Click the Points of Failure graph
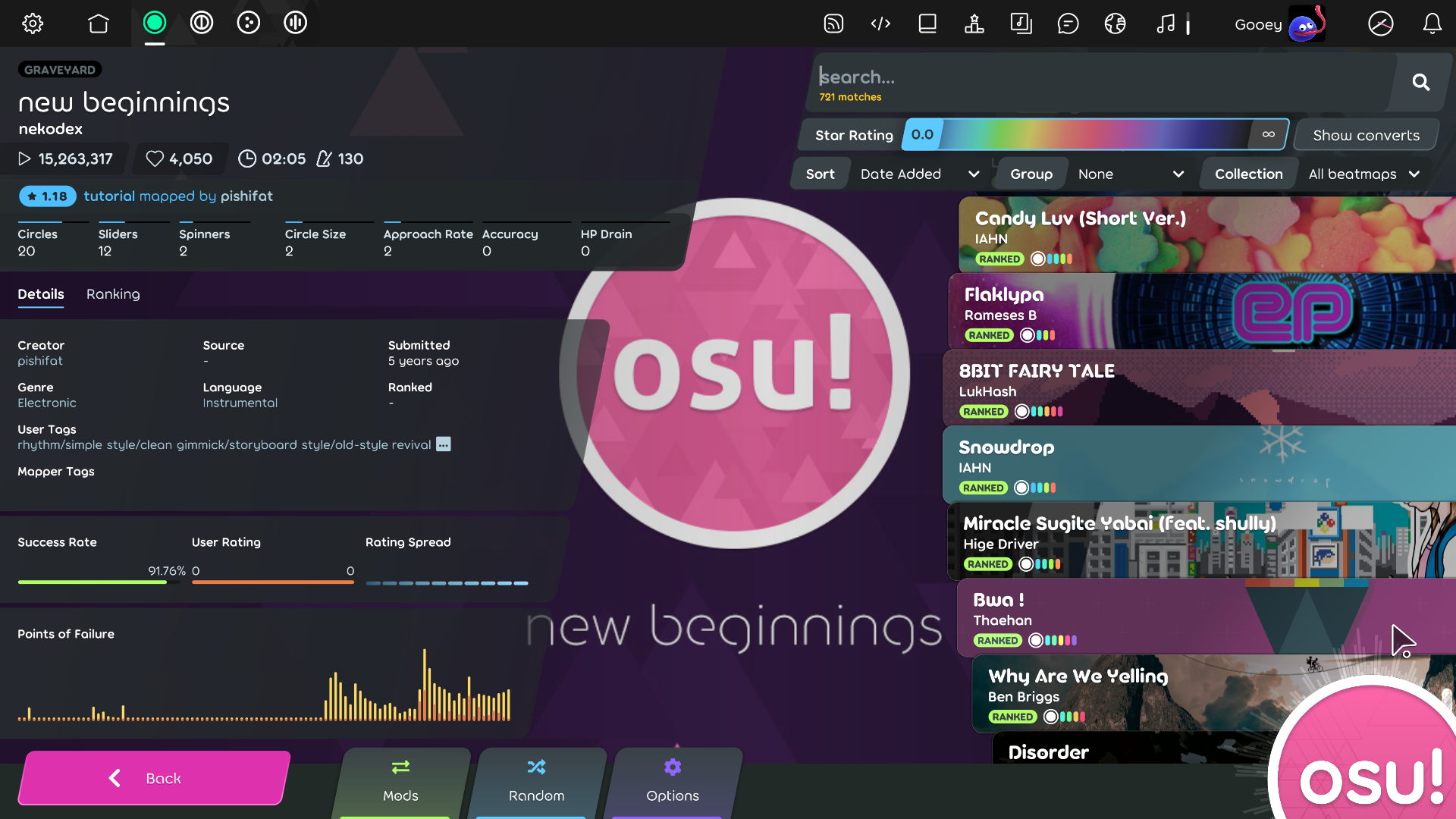This screenshot has height=819, width=1456. [x=264, y=685]
